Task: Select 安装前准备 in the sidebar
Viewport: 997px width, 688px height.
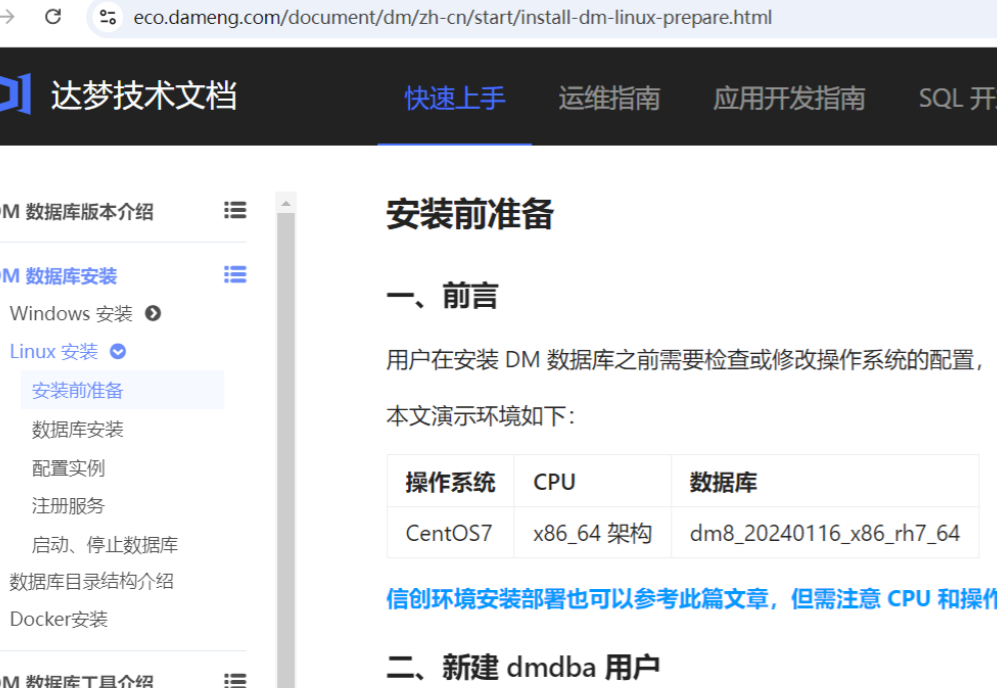Action: pos(78,391)
